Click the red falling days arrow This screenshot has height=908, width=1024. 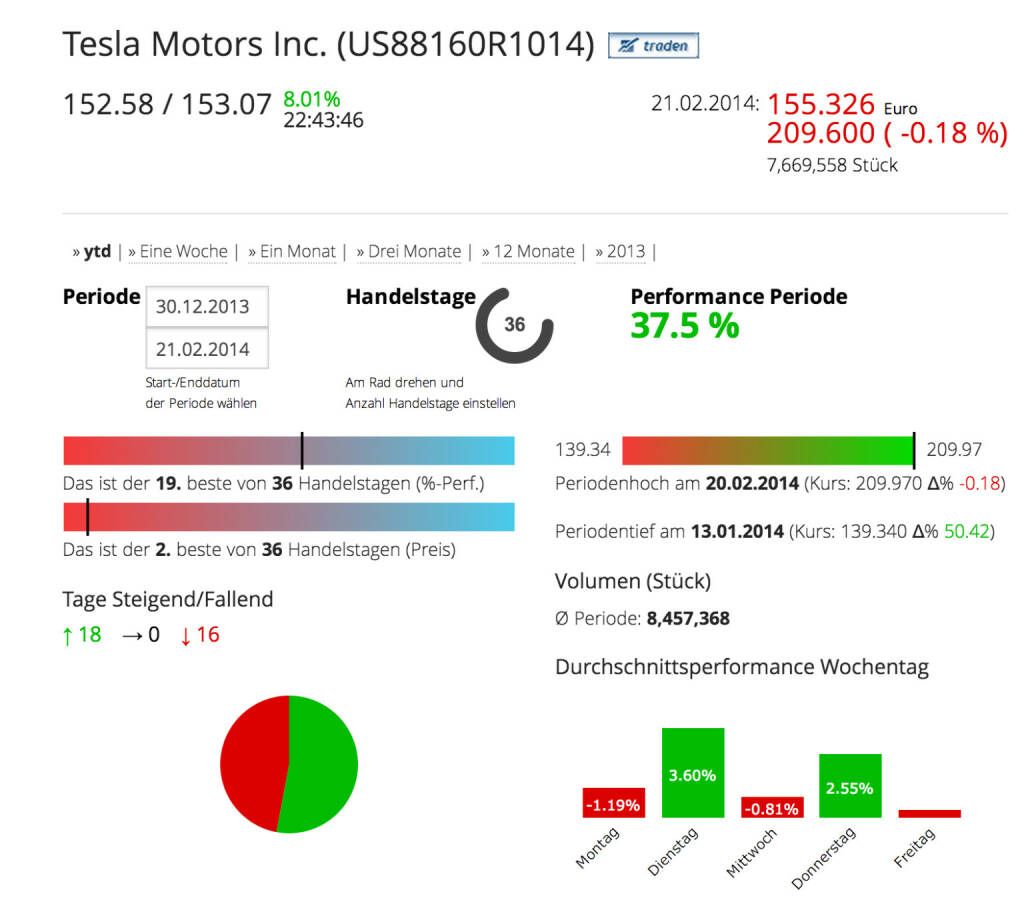(185, 635)
